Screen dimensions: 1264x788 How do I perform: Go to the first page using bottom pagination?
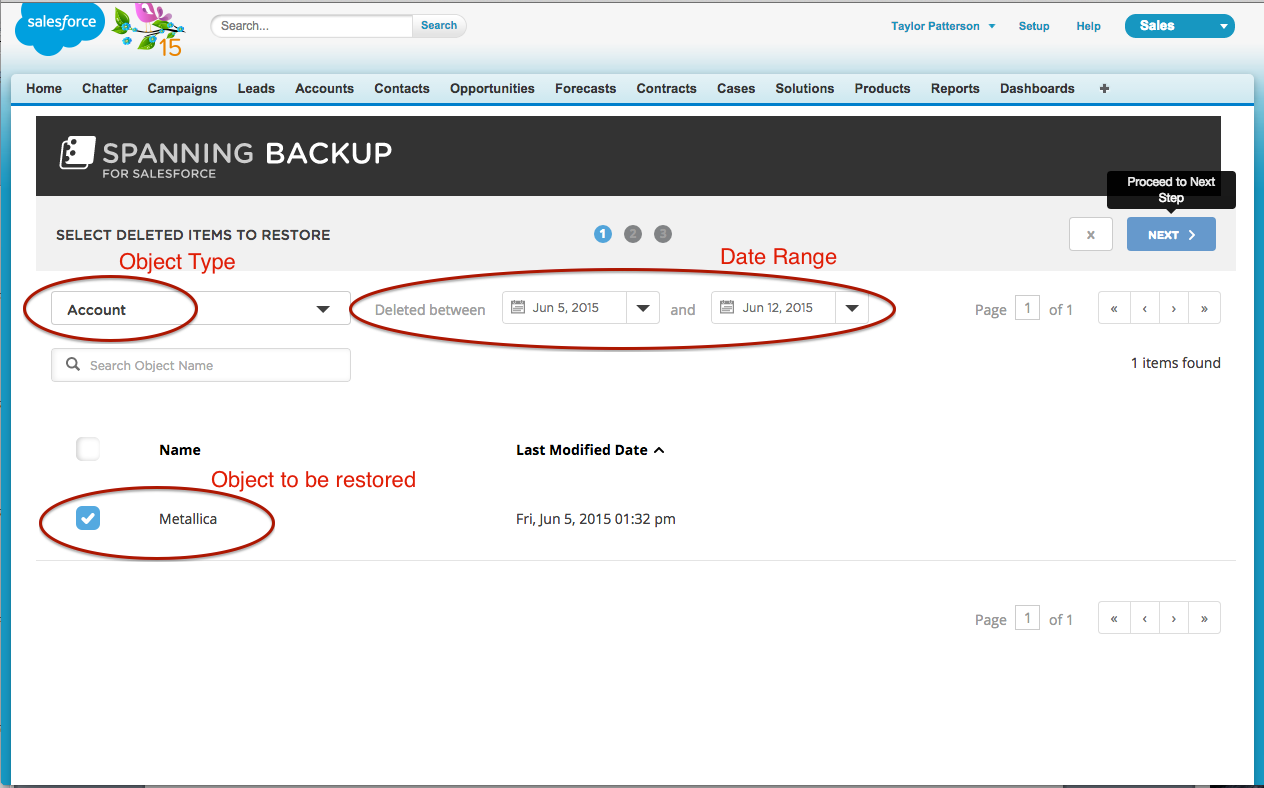pos(1113,619)
